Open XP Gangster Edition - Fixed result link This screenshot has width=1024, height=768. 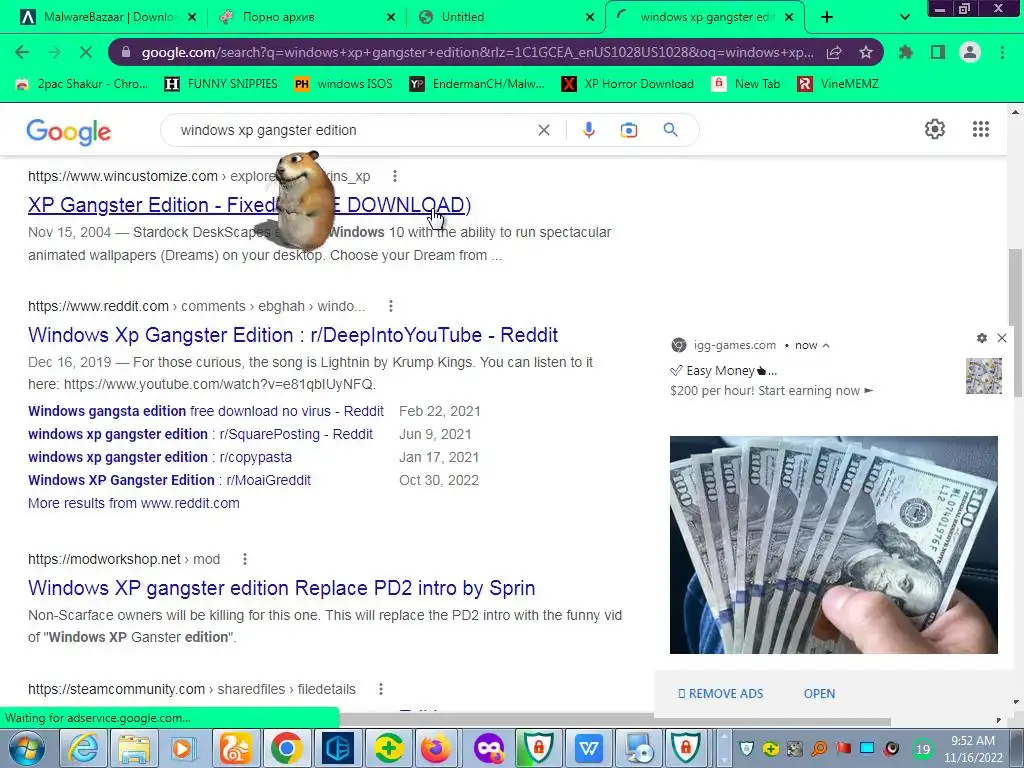point(249,205)
